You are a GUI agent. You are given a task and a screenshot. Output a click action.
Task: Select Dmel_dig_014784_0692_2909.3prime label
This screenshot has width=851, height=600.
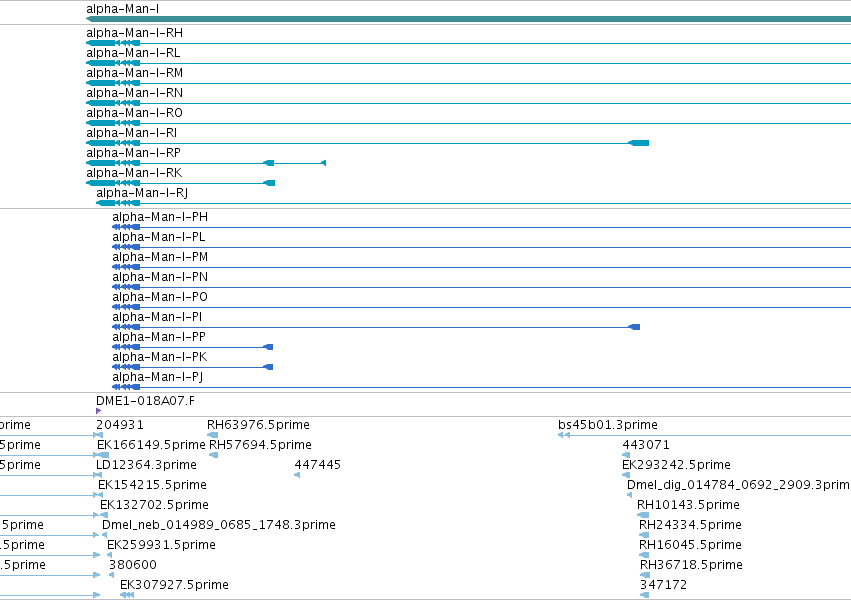click(x=739, y=486)
